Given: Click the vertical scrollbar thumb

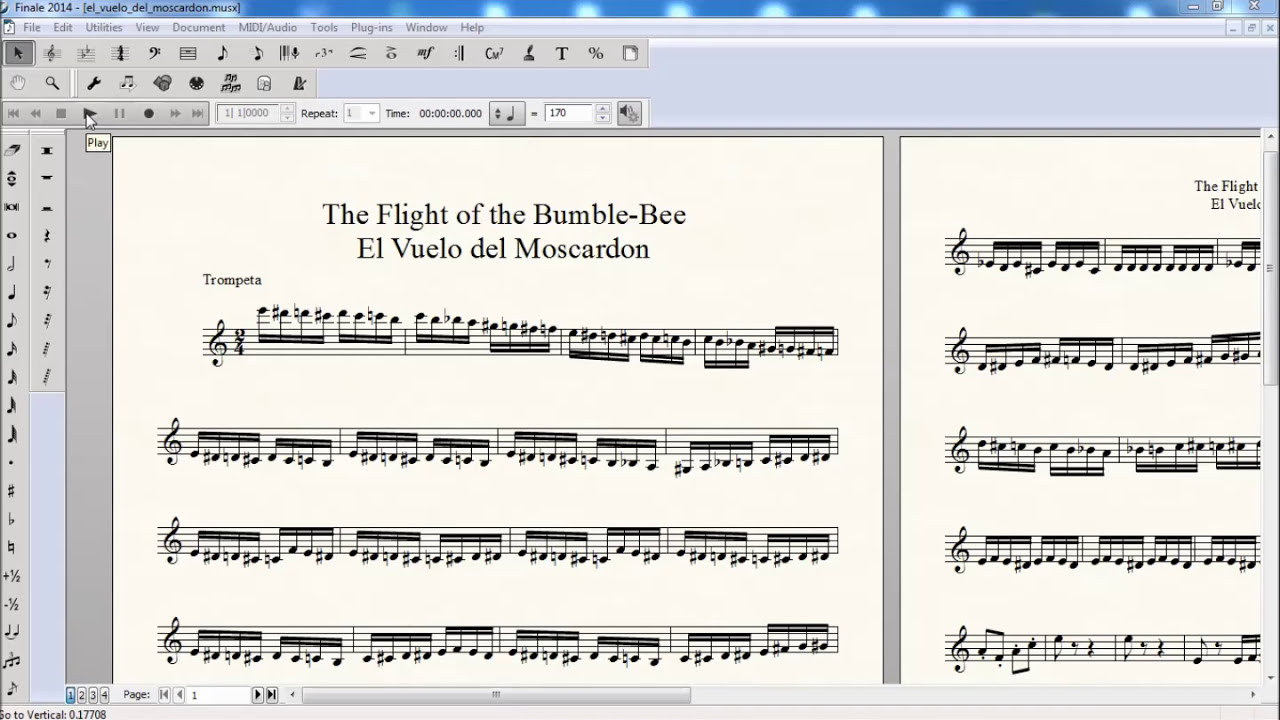Looking at the screenshot, I should tap(1272, 270).
